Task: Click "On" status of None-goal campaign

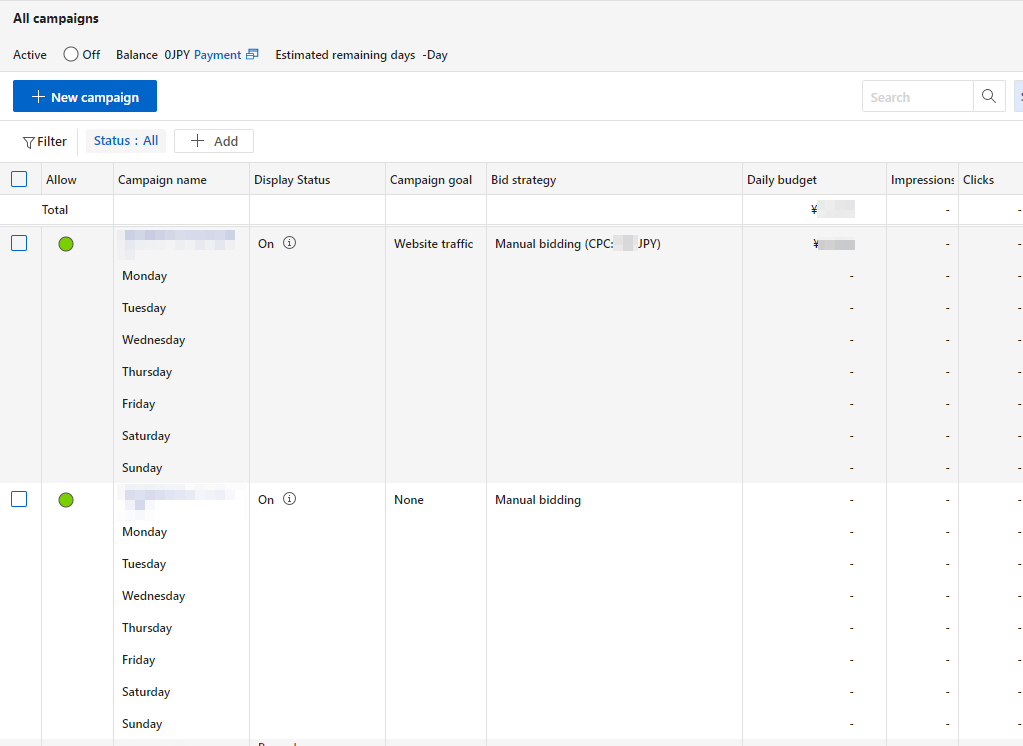Action: [x=266, y=499]
